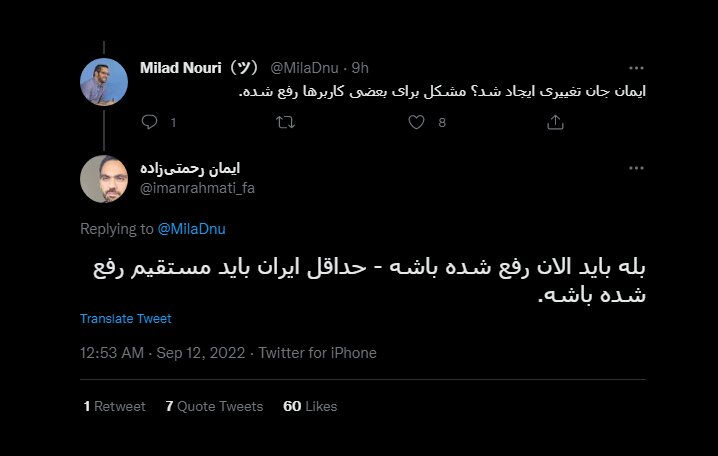Show the 60 Likes list
The width and height of the screenshot is (718, 456).
(310, 406)
